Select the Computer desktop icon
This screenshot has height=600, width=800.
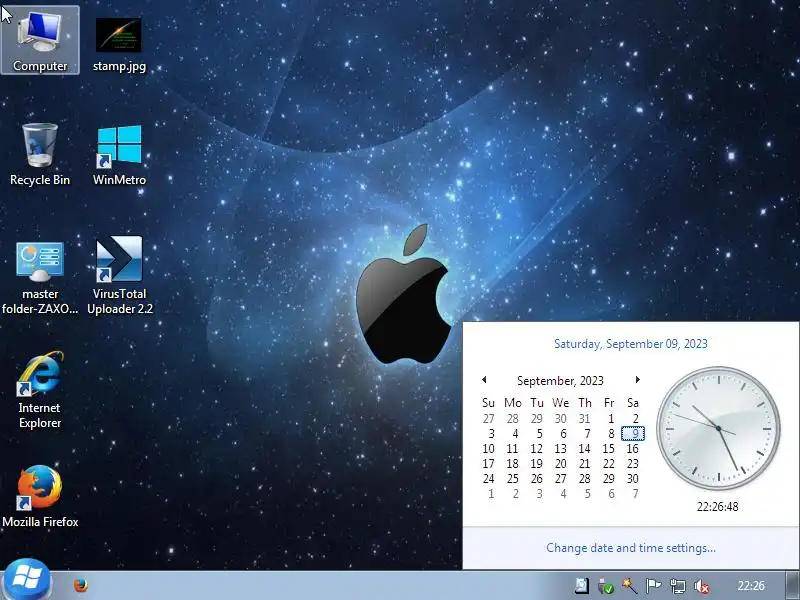tap(40, 40)
